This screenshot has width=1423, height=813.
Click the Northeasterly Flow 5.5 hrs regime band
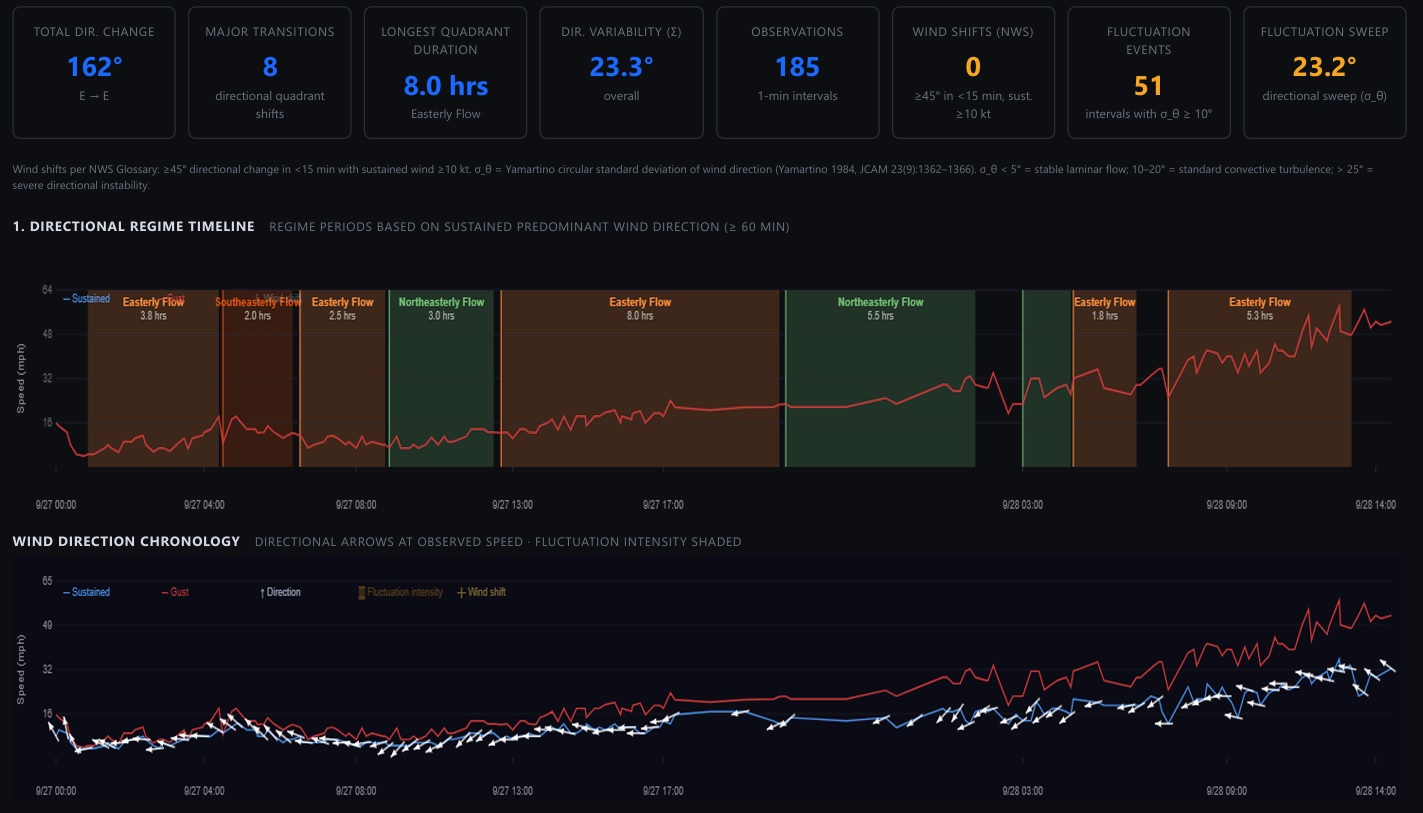[x=880, y=378]
